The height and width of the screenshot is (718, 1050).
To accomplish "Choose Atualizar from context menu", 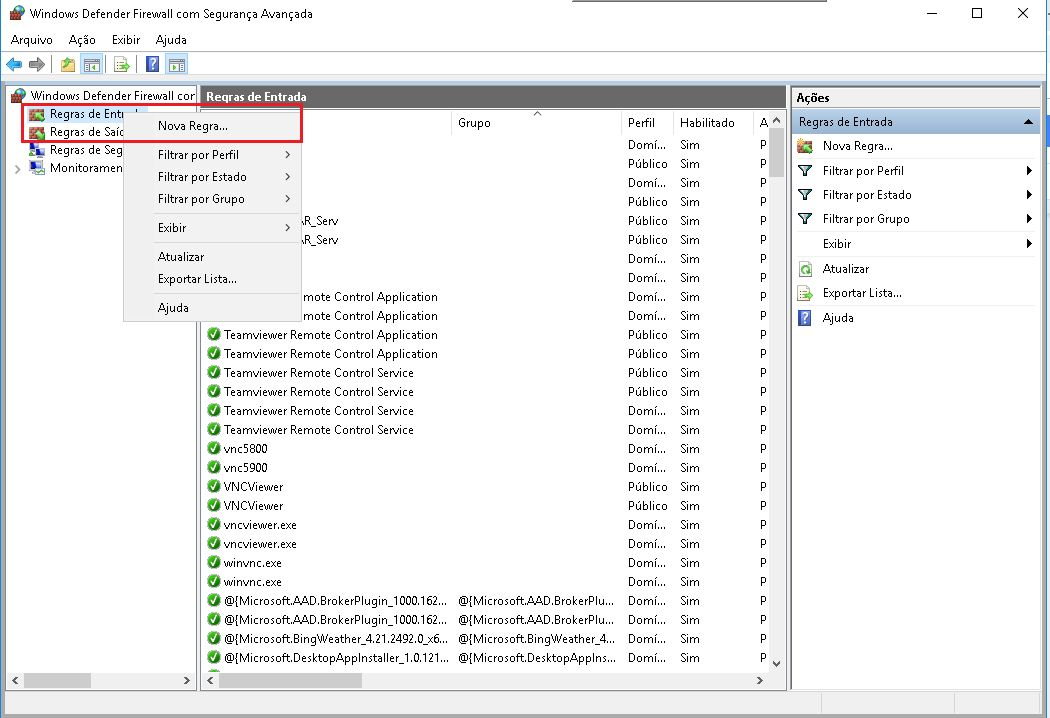I will (x=212, y=257).
